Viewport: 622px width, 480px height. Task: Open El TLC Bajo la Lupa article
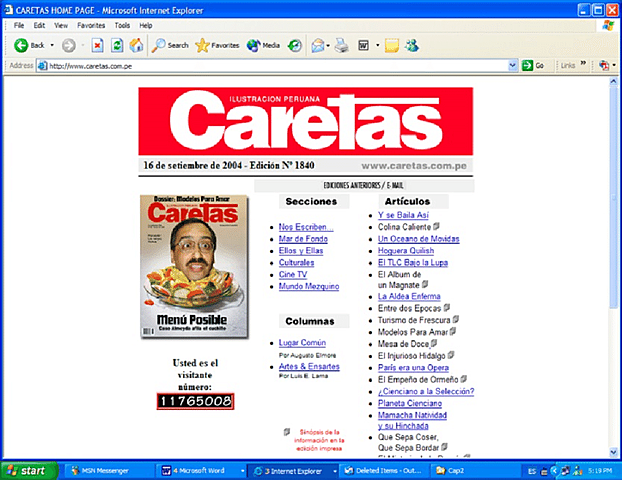pos(413,263)
